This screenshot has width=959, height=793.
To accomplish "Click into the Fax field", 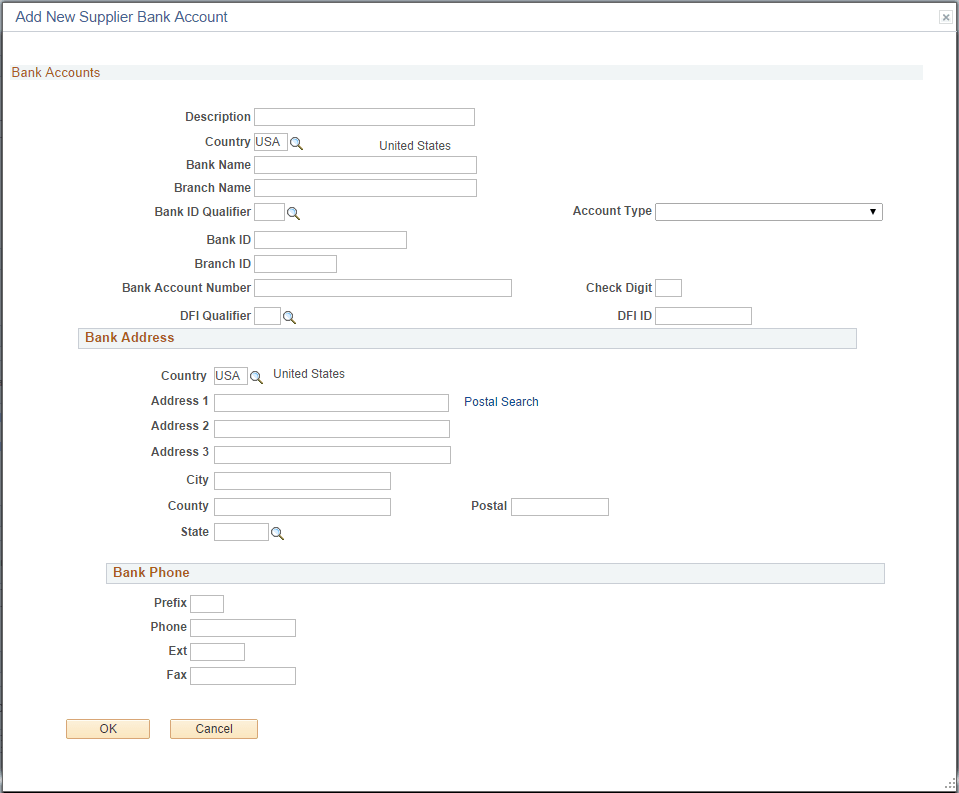I will pos(242,675).
